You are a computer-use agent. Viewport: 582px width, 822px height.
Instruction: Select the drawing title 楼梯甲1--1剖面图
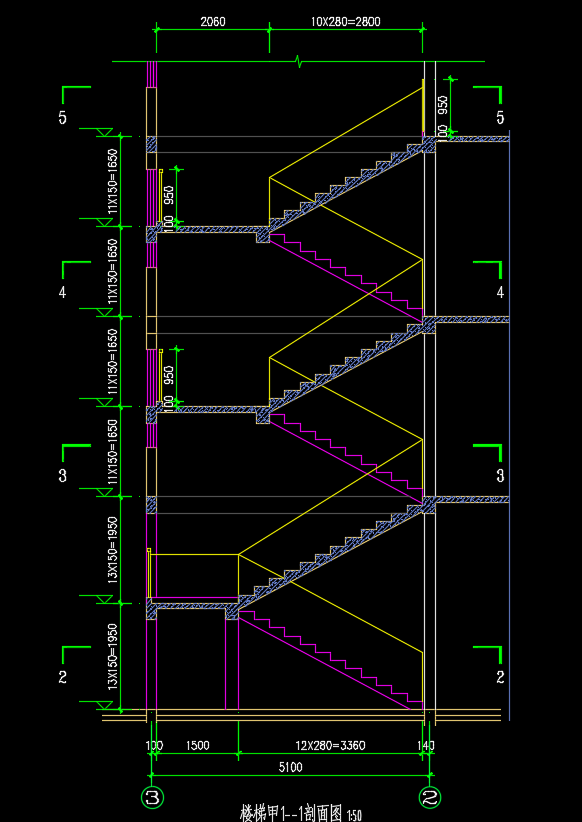(x=292, y=814)
